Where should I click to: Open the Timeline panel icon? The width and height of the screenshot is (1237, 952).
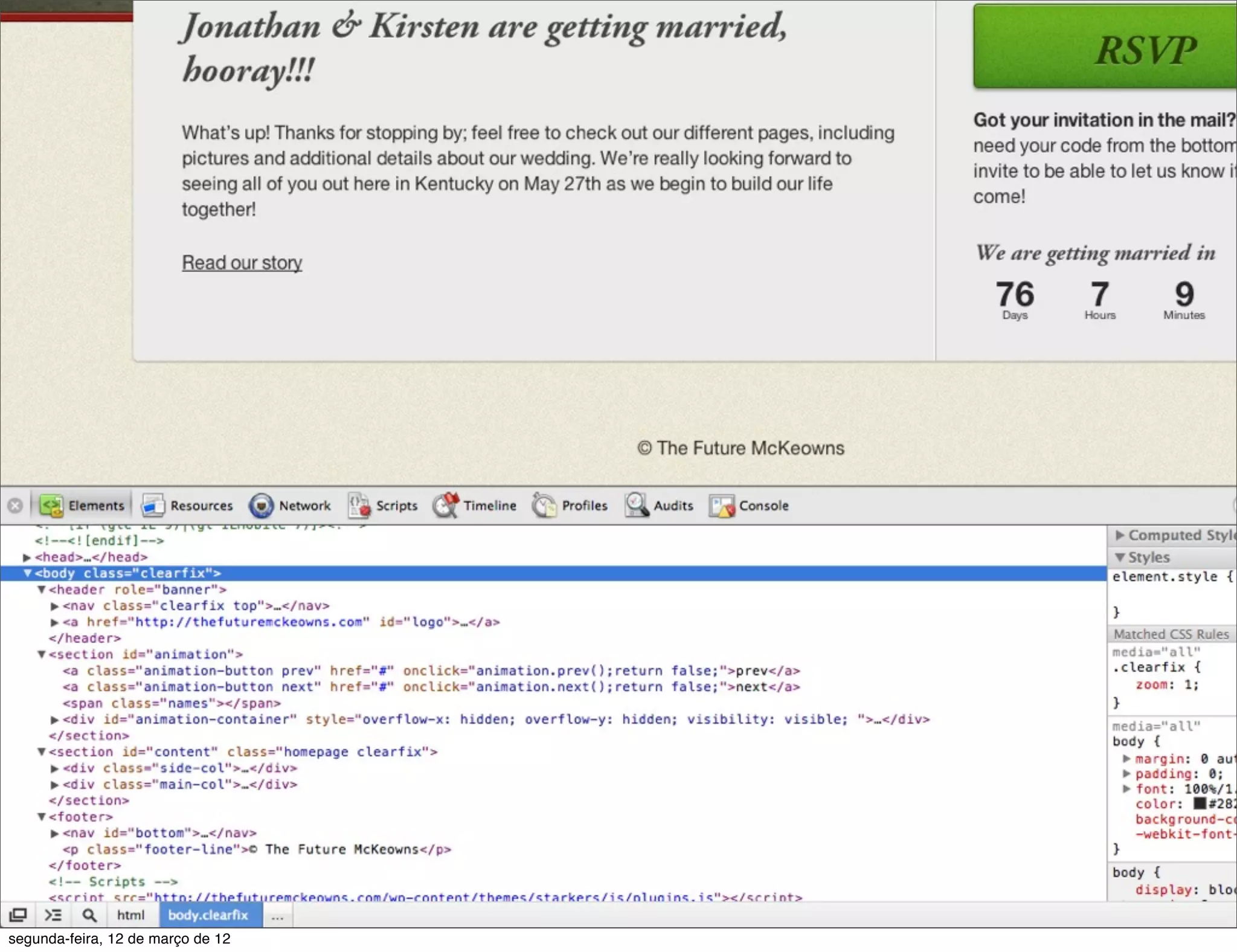point(446,506)
